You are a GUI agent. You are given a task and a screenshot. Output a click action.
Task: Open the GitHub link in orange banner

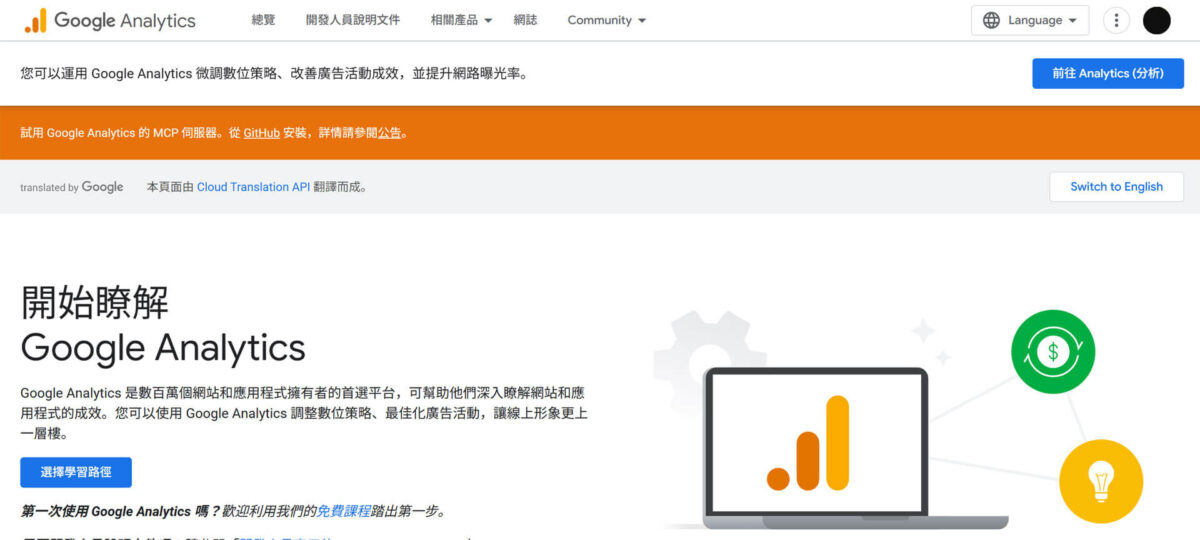click(261, 133)
